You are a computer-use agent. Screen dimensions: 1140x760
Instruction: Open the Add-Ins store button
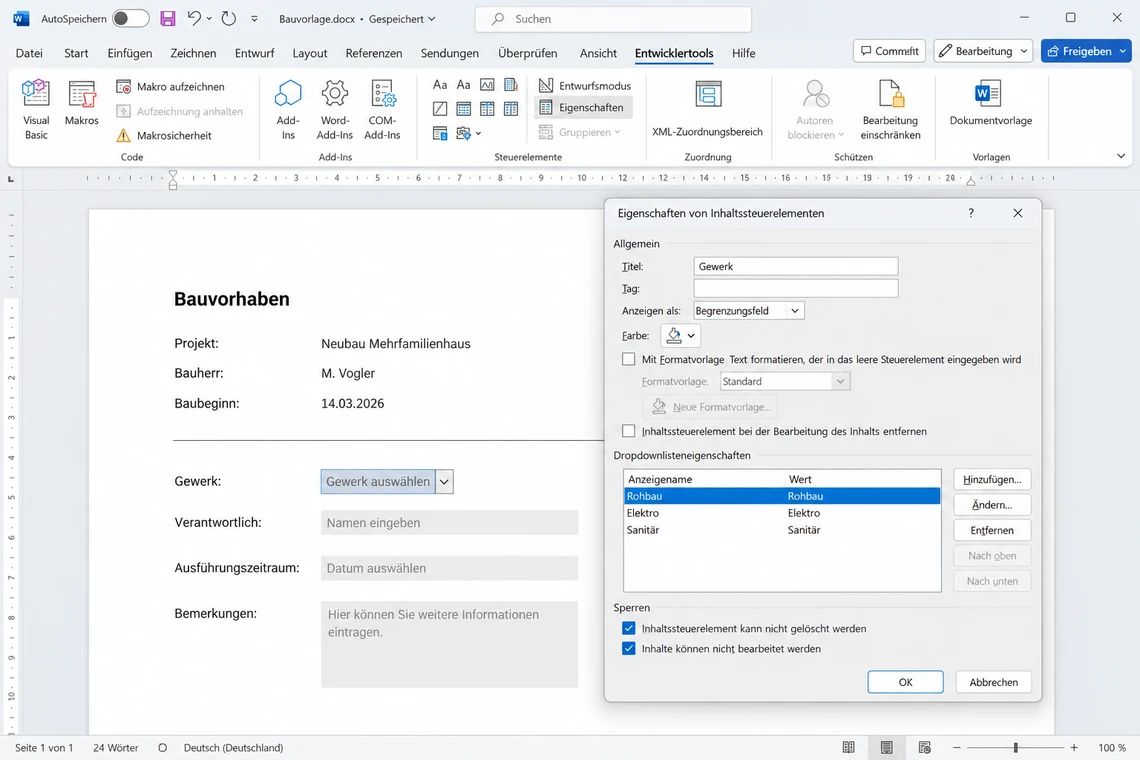288,110
